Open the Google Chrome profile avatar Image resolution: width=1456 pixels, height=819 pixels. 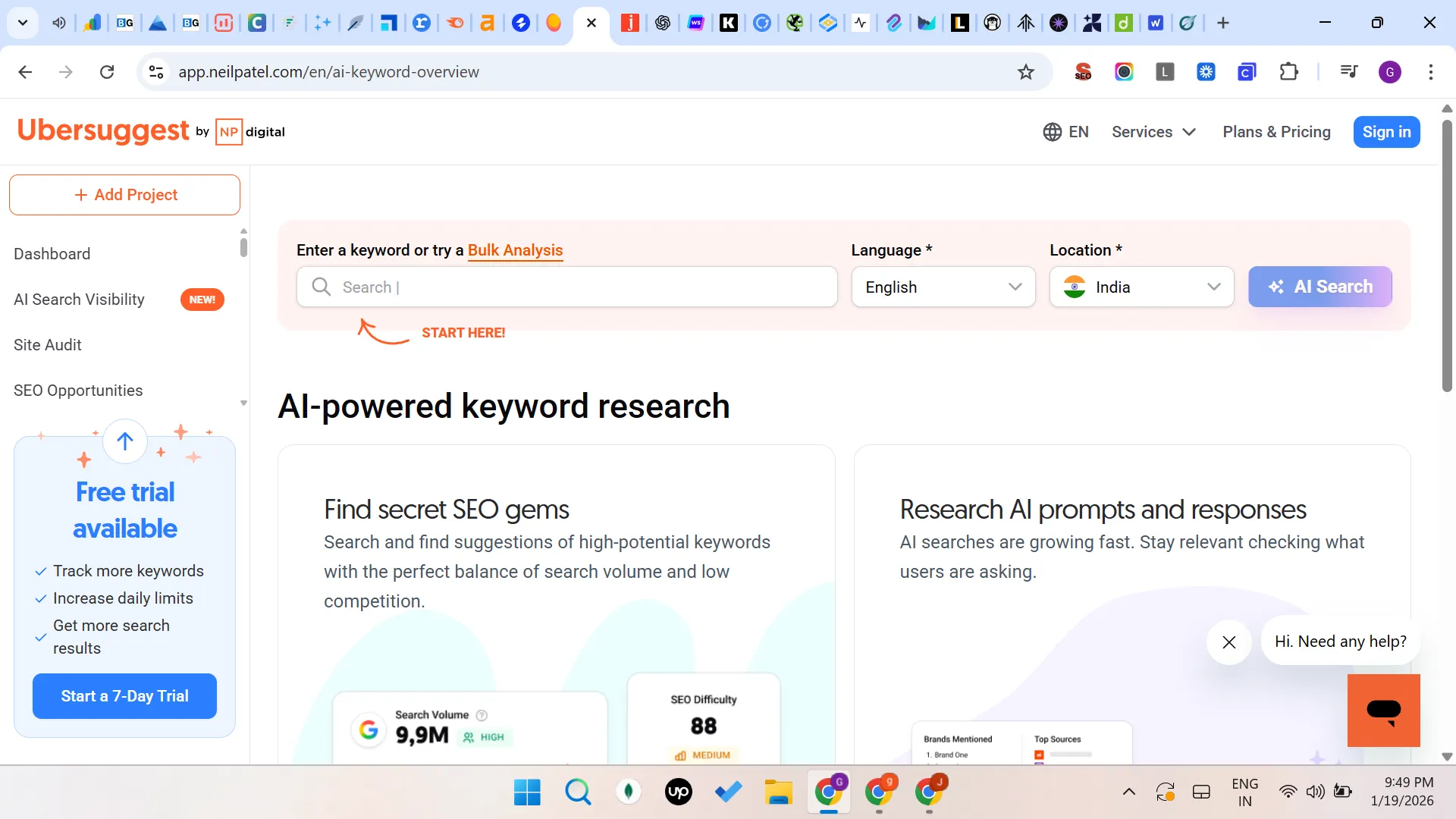click(1391, 71)
